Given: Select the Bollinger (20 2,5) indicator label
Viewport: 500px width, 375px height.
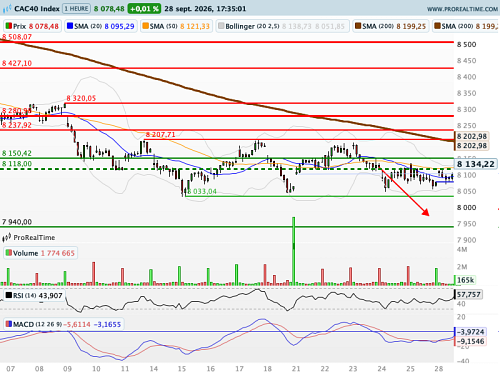Looking at the screenshot, I should click(282, 26).
